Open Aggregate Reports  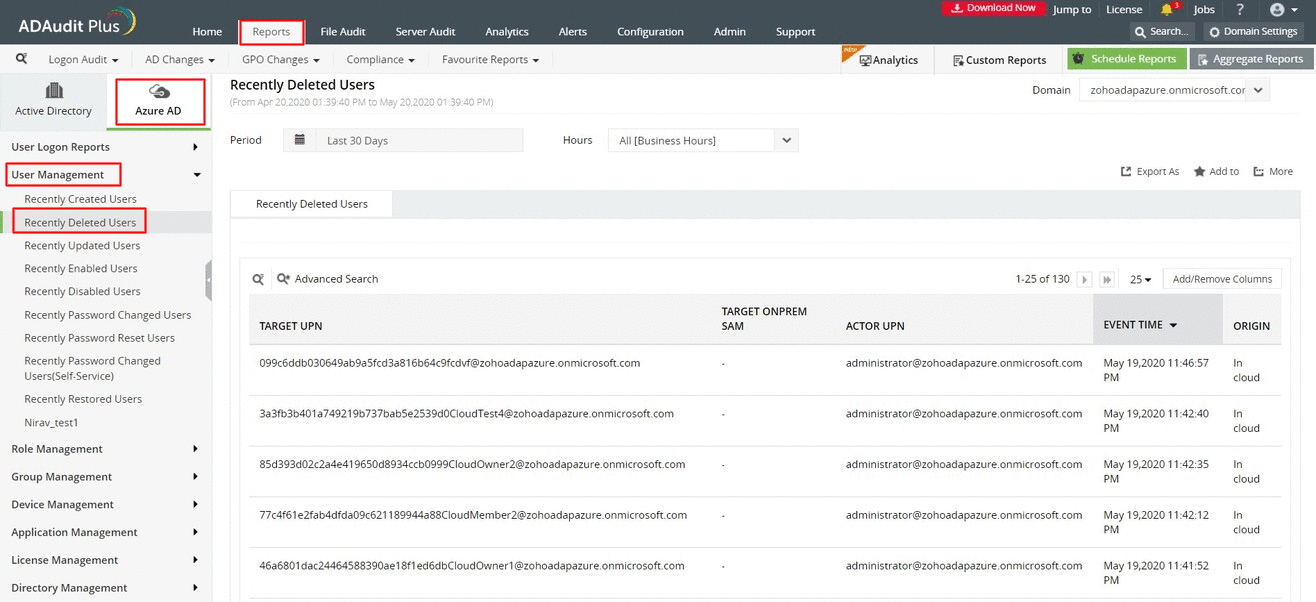1251,59
